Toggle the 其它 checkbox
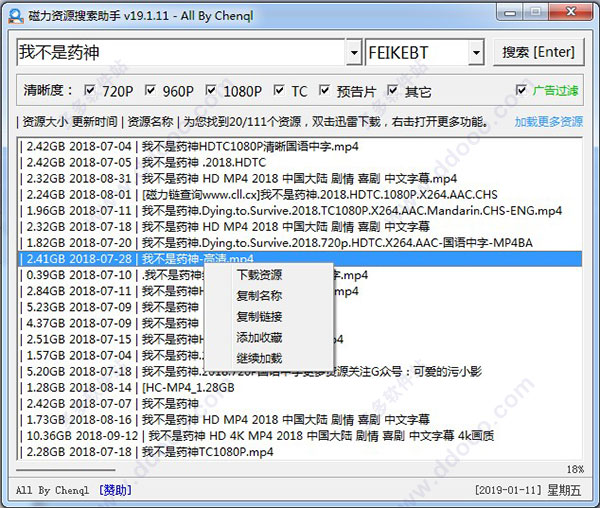 pos(392,90)
